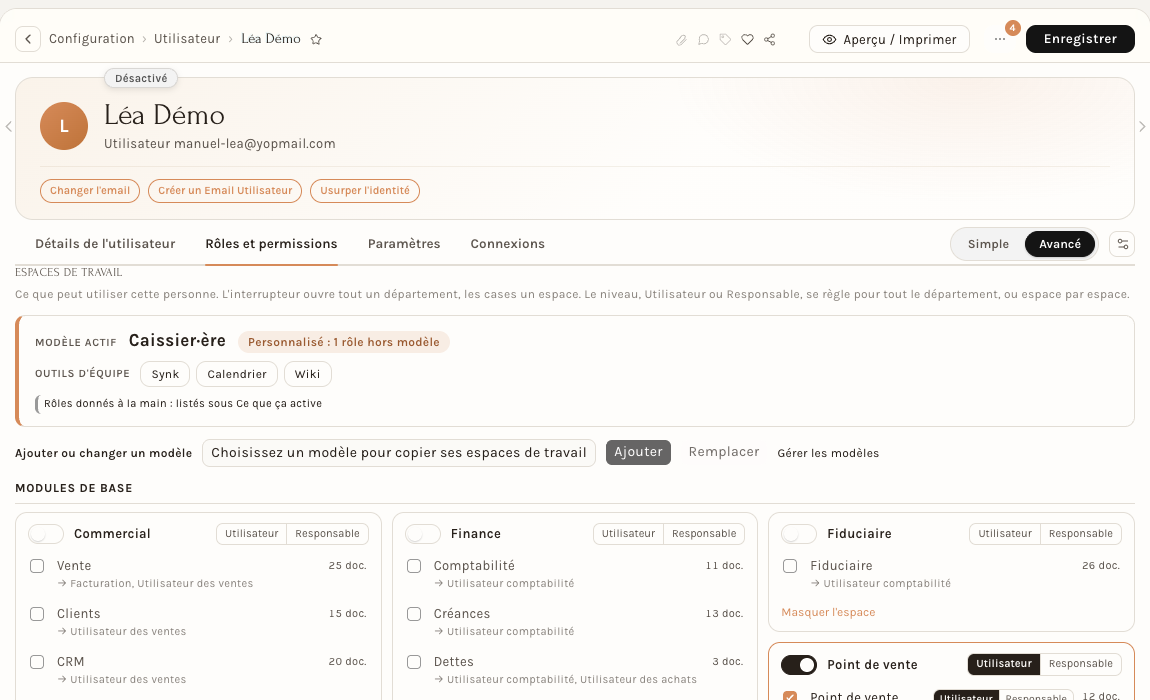Click the Caissier·ère model name
Image resolution: width=1150 pixels, height=700 pixels.
tap(177, 341)
